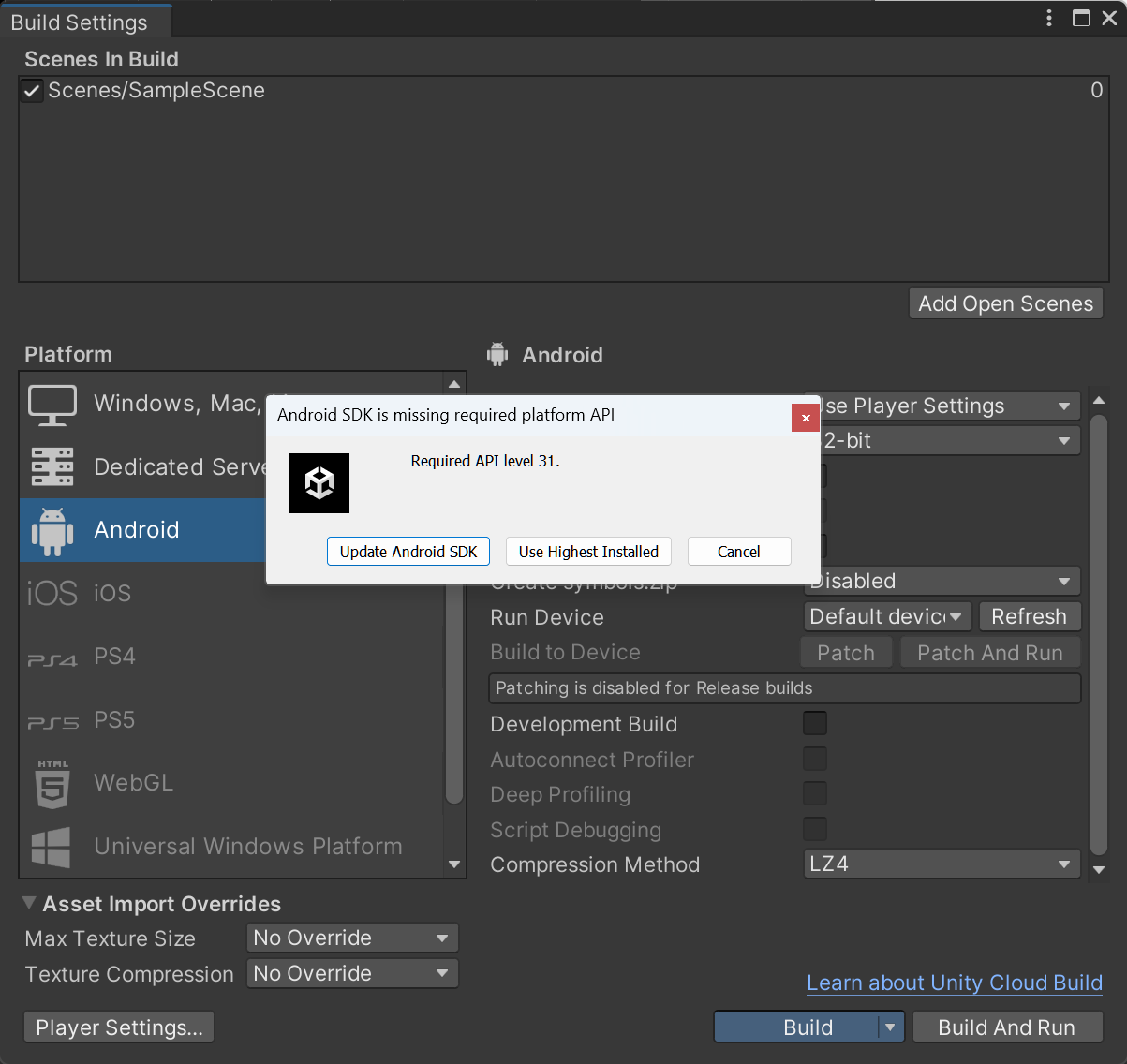Open the LZ4 Compression Method dropdown
Image resolution: width=1127 pixels, height=1064 pixels.
click(942, 864)
